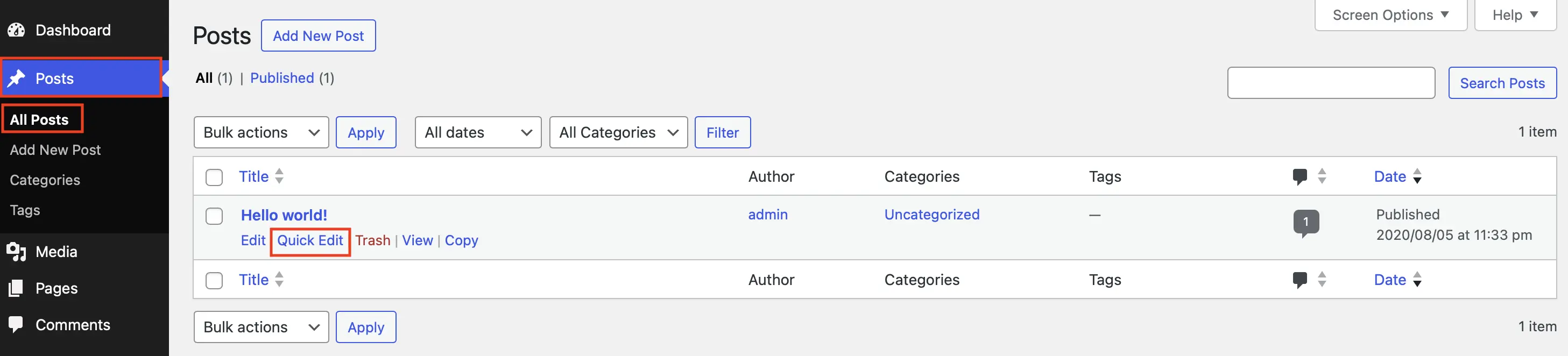Check the Hello world post checkbox

[214, 216]
